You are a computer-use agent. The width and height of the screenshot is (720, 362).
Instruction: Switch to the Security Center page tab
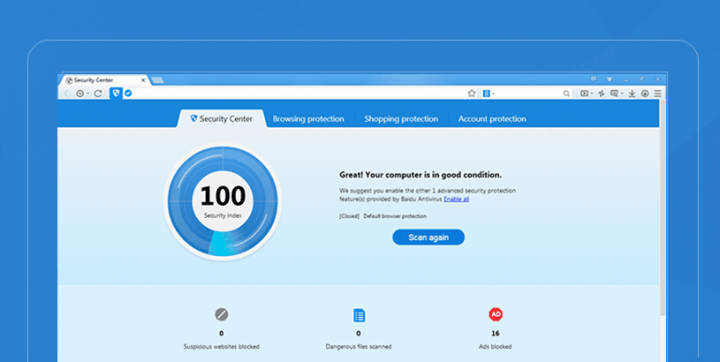[x=221, y=119]
